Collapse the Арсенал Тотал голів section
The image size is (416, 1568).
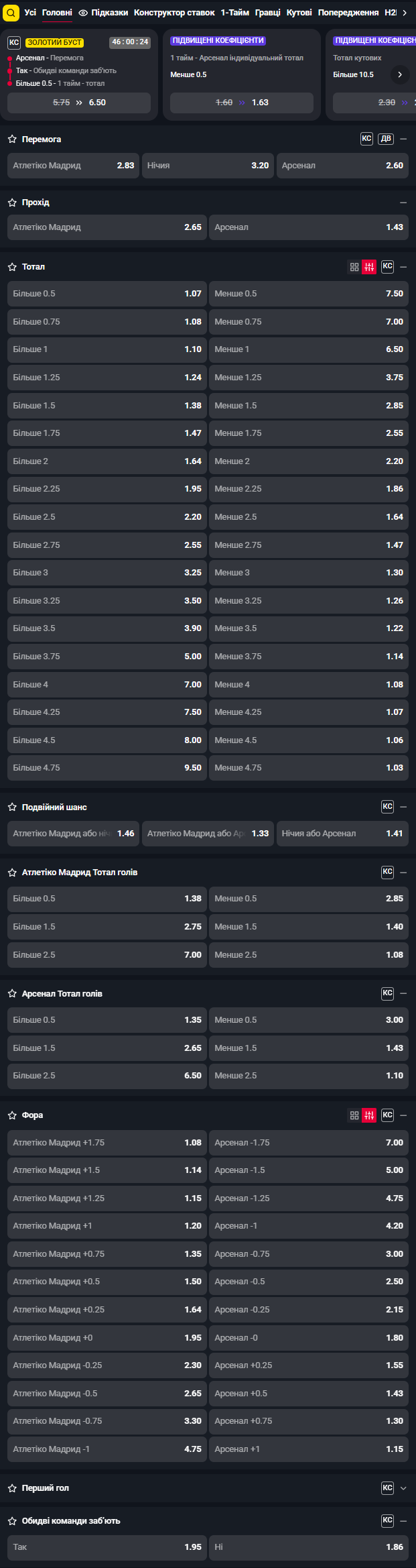[x=403, y=993]
